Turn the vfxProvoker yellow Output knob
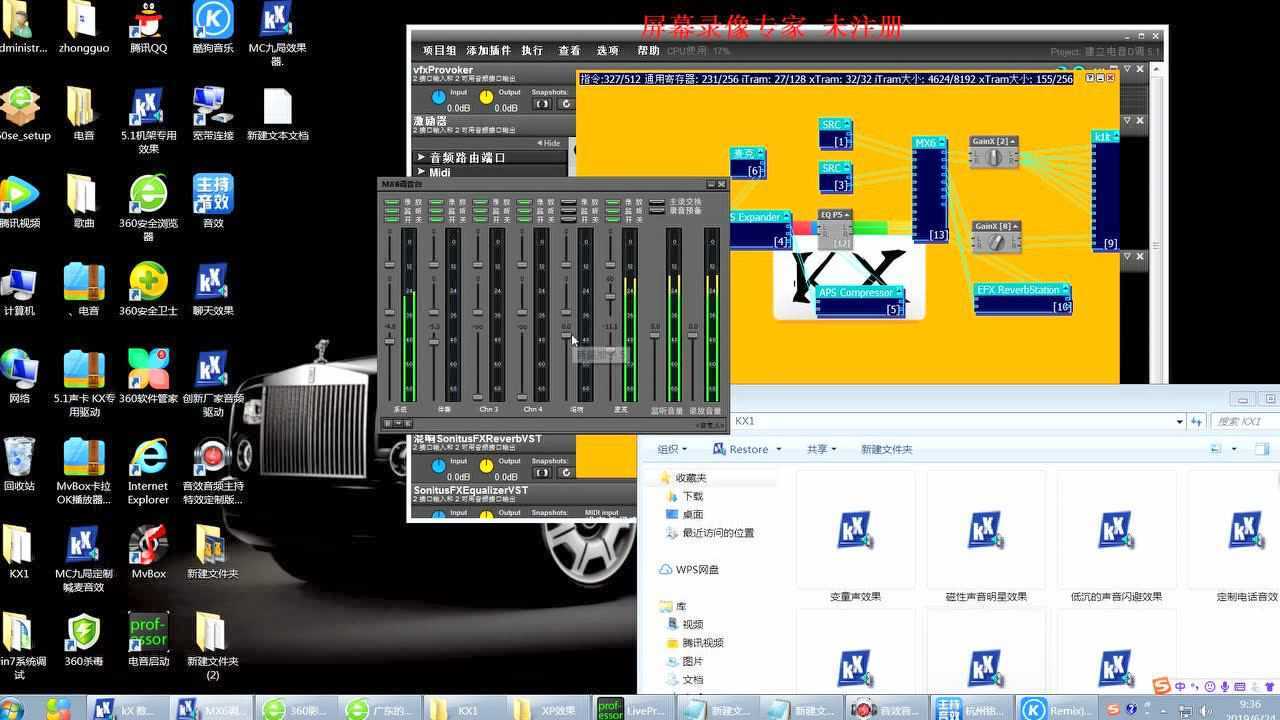The width and height of the screenshot is (1280, 720). click(x=486, y=97)
